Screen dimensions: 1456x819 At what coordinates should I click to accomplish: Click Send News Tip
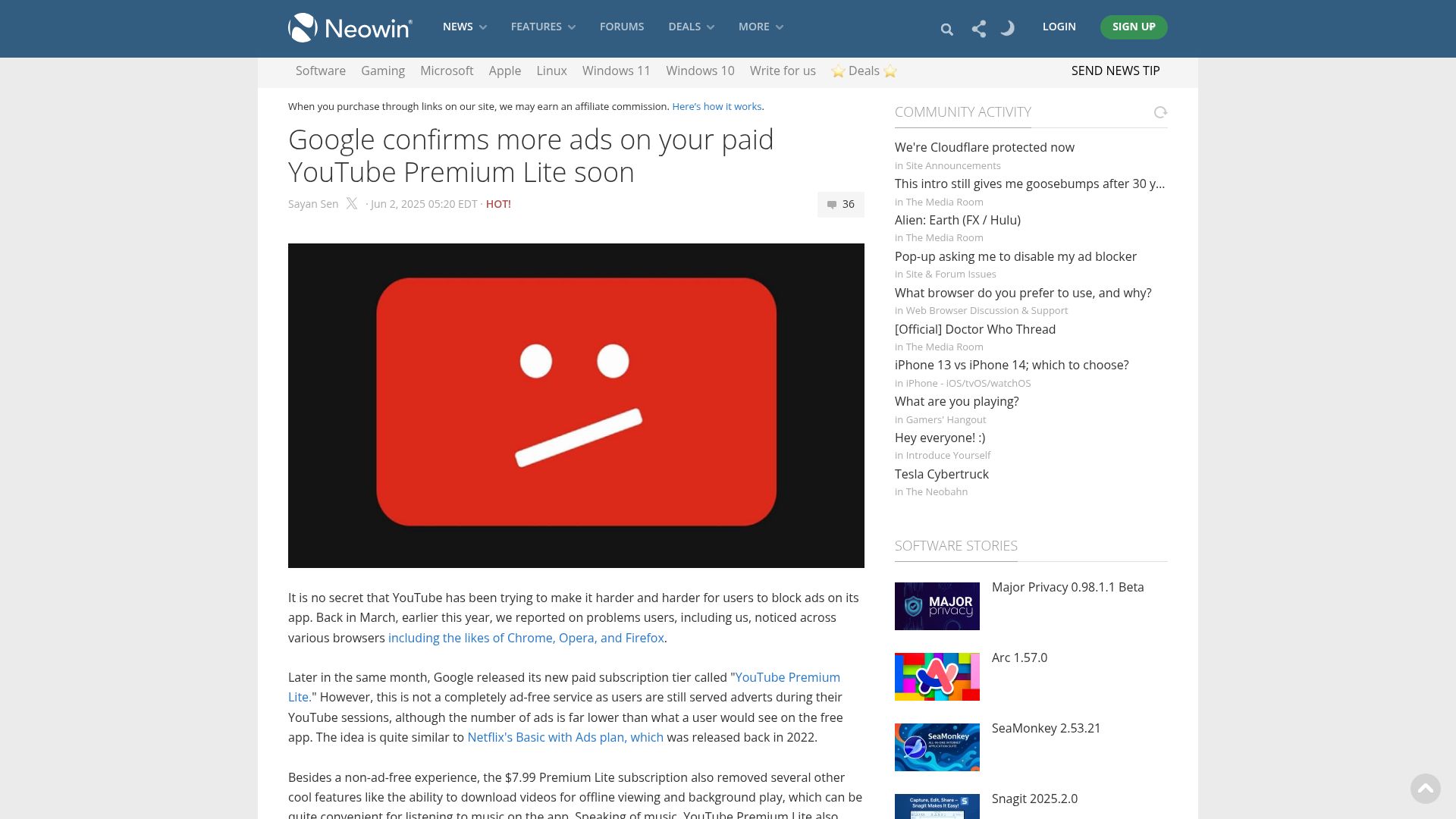1116,71
